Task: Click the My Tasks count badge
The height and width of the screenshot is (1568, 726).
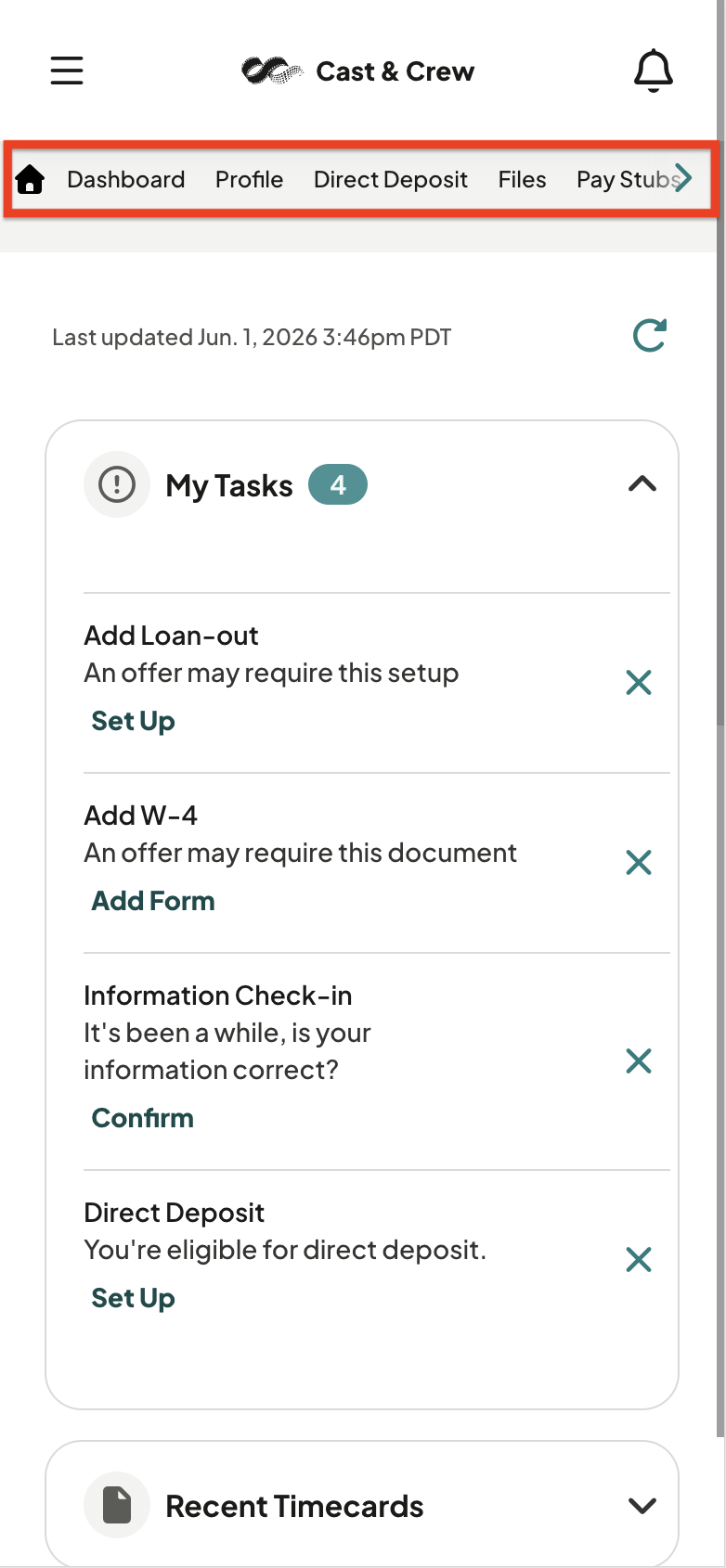Action: coord(338,484)
